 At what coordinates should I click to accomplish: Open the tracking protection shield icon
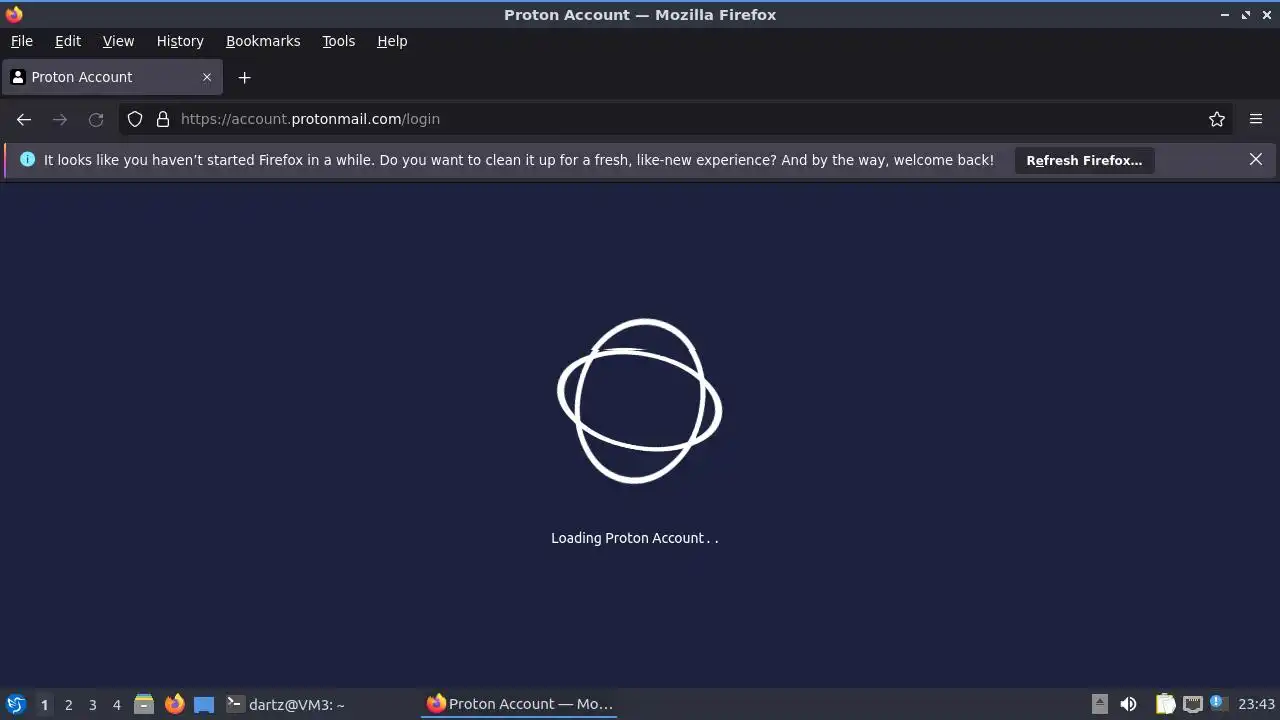(135, 119)
